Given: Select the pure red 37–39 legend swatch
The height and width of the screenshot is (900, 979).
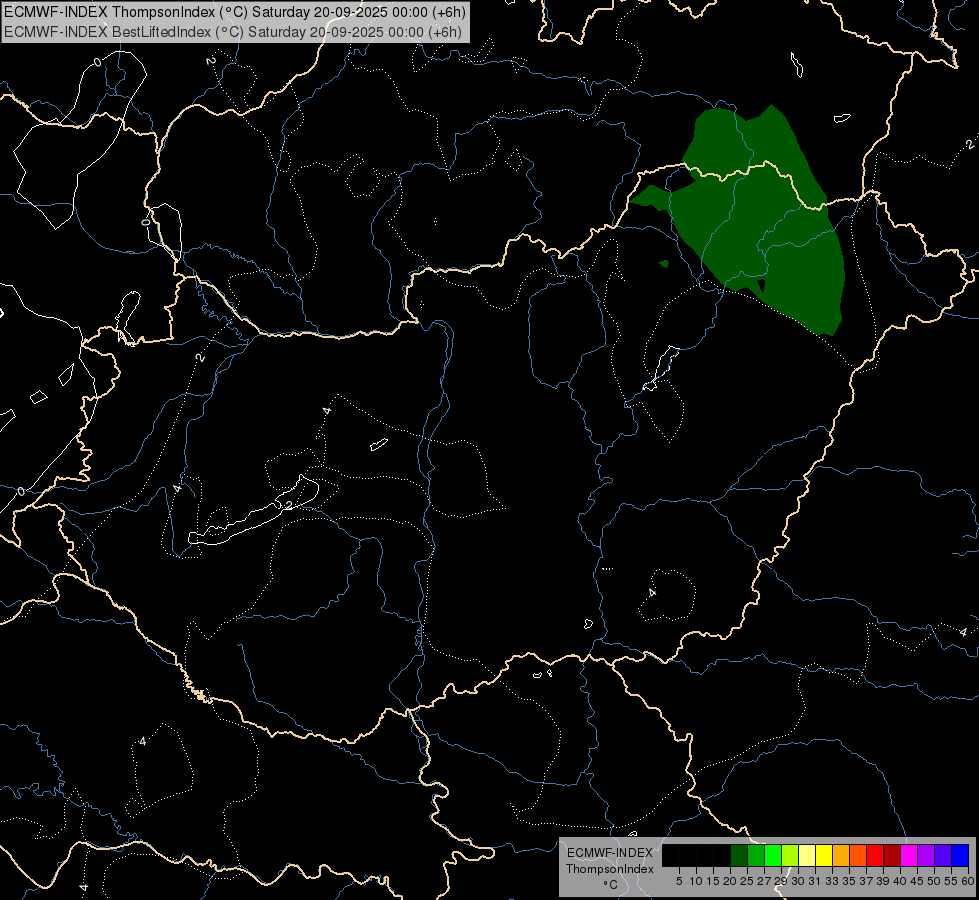Looking at the screenshot, I should (x=875, y=855).
